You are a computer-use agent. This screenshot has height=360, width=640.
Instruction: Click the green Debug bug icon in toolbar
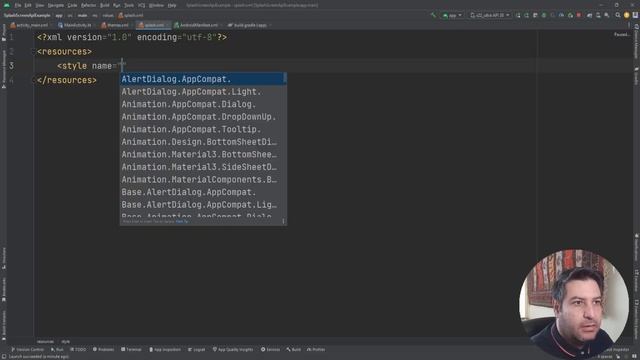pyautogui.click(x=544, y=15)
